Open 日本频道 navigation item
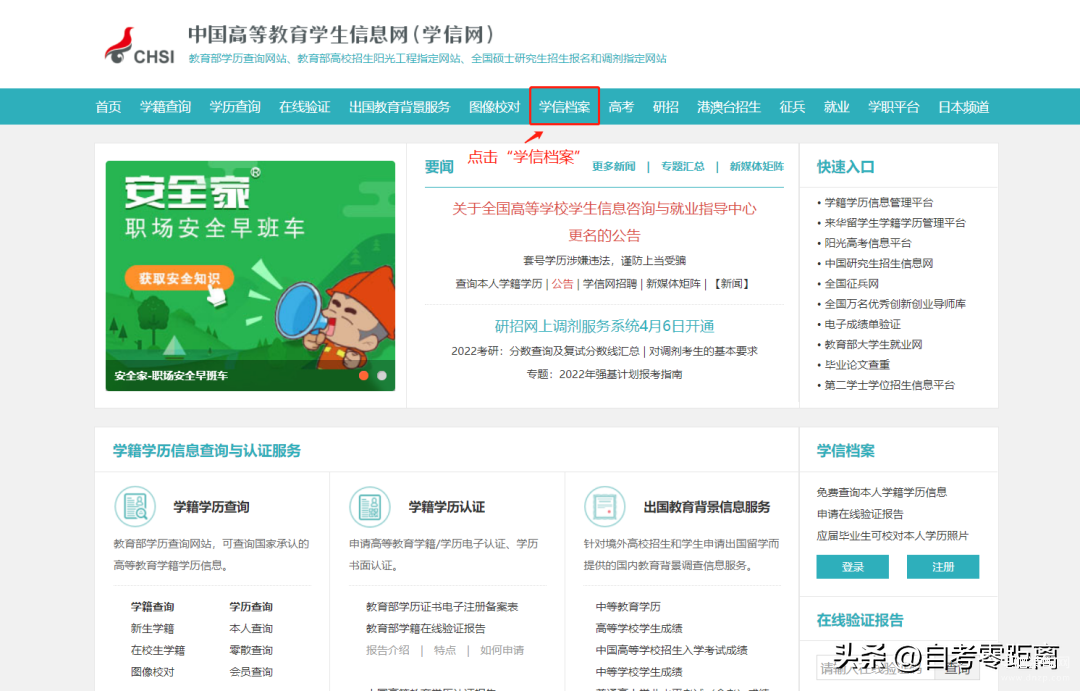Image resolution: width=1080 pixels, height=691 pixels. (964, 107)
